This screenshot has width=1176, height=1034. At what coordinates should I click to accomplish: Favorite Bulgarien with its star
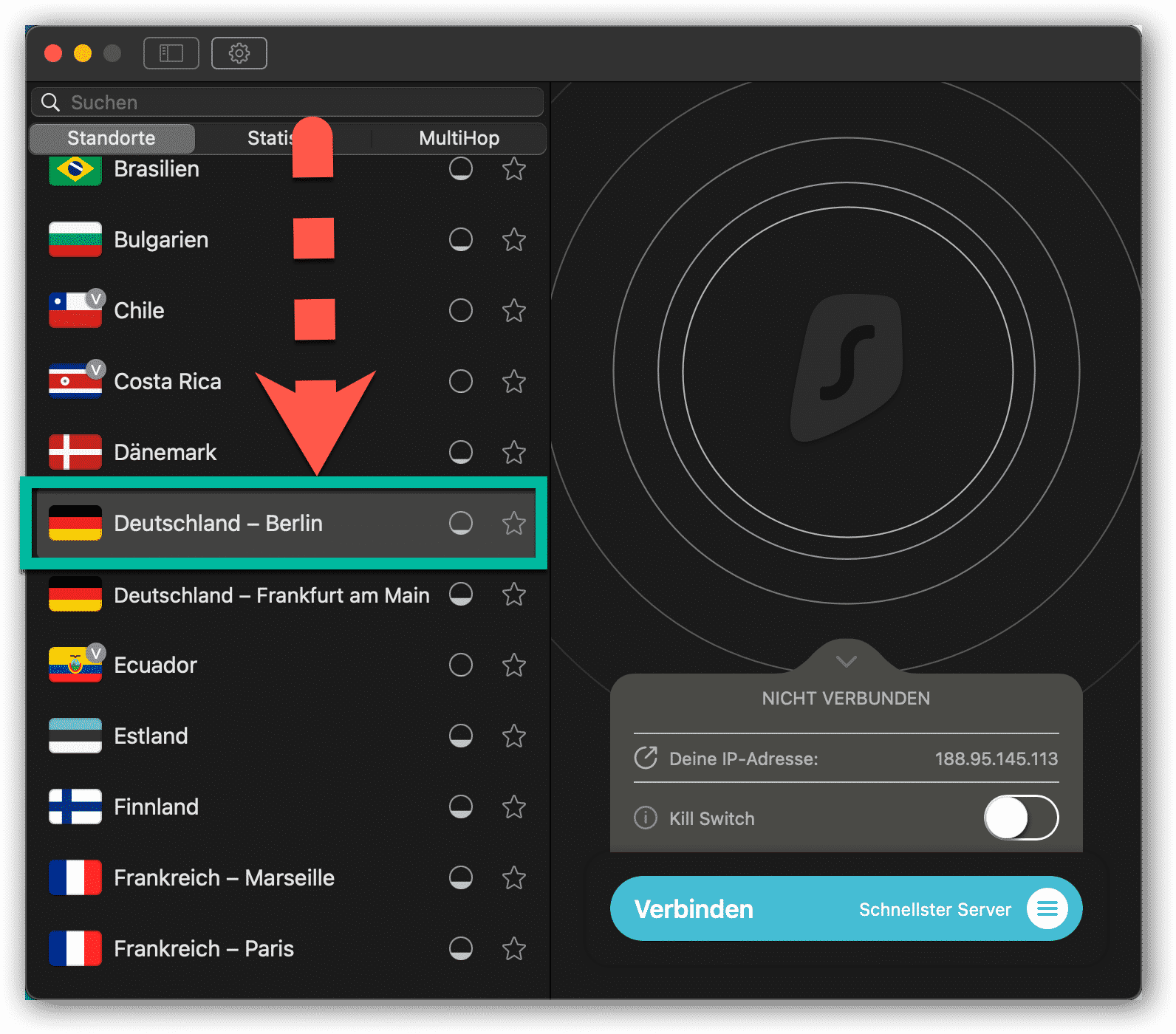[514, 240]
